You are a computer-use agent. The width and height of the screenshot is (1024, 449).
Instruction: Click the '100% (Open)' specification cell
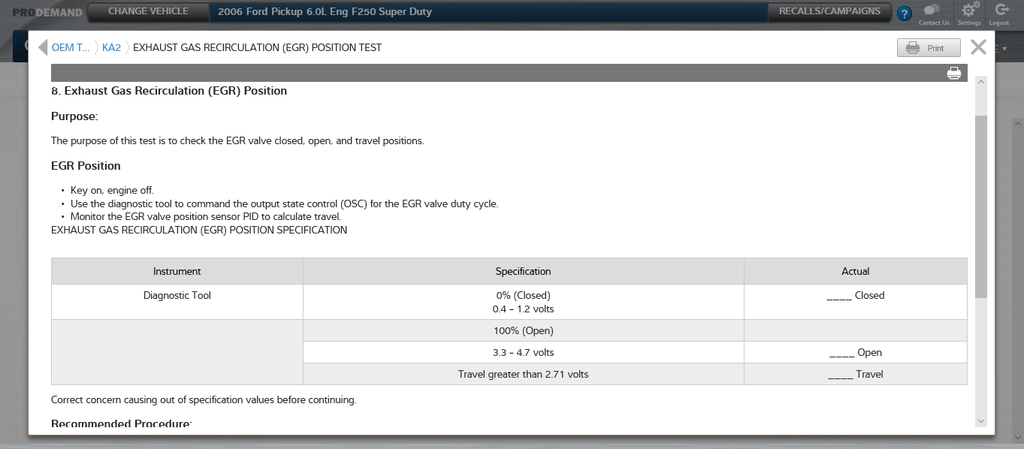(x=523, y=331)
